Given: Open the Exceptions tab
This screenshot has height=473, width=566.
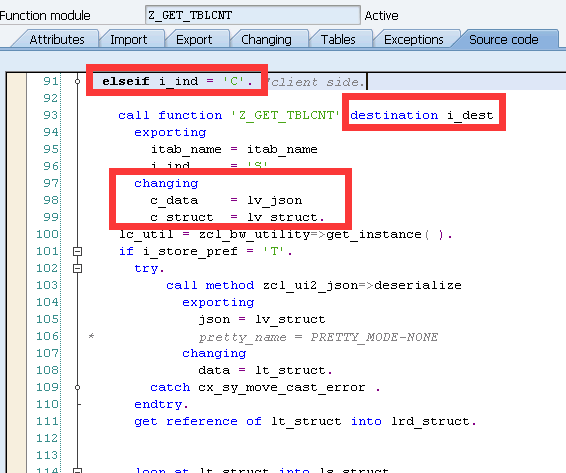Looking at the screenshot, I should (x=414, y=39).
